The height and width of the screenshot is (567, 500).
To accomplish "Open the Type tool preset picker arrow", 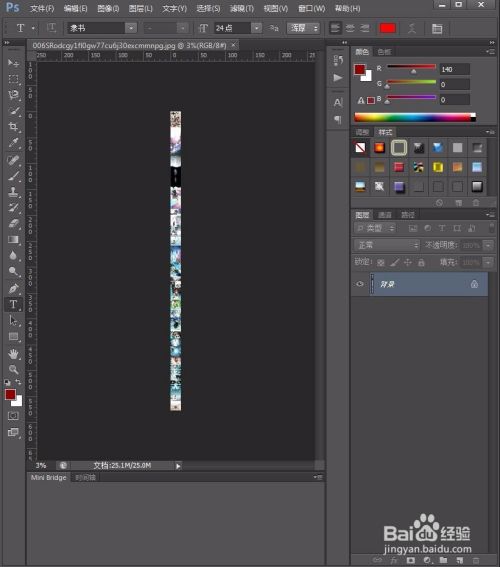I will click(33, 28).
